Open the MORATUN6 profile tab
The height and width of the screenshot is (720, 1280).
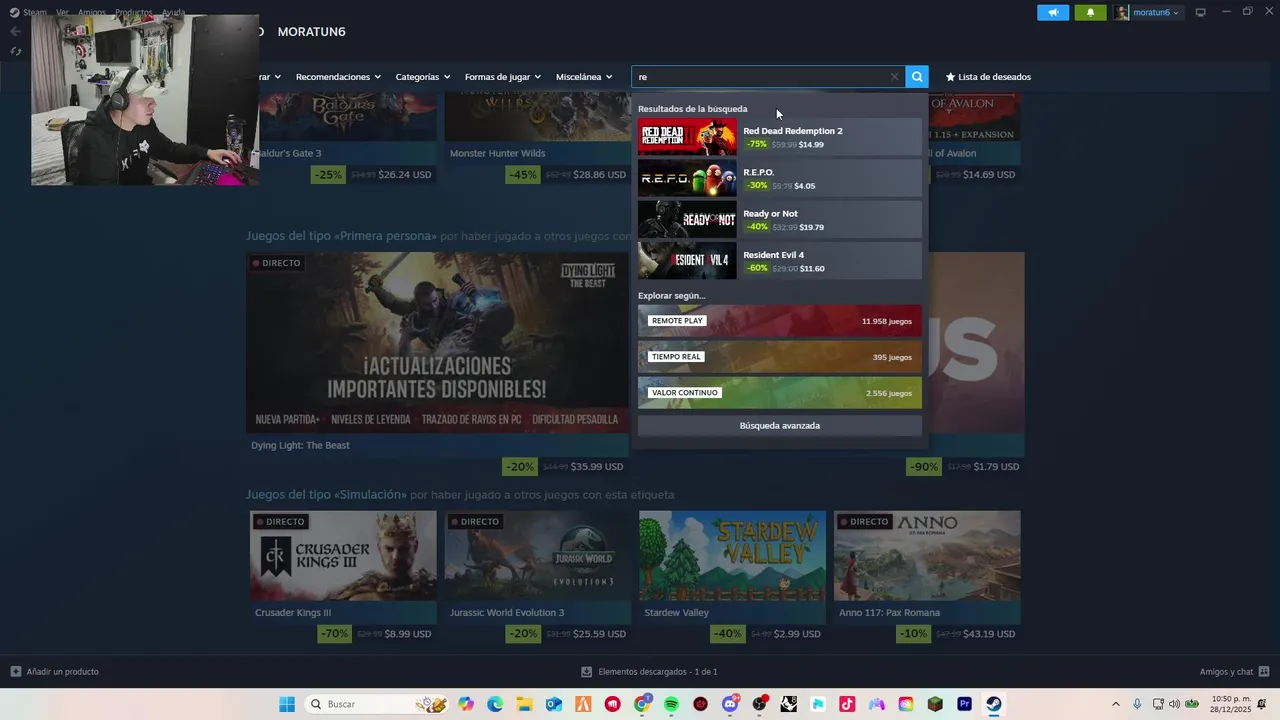point(312,32)
